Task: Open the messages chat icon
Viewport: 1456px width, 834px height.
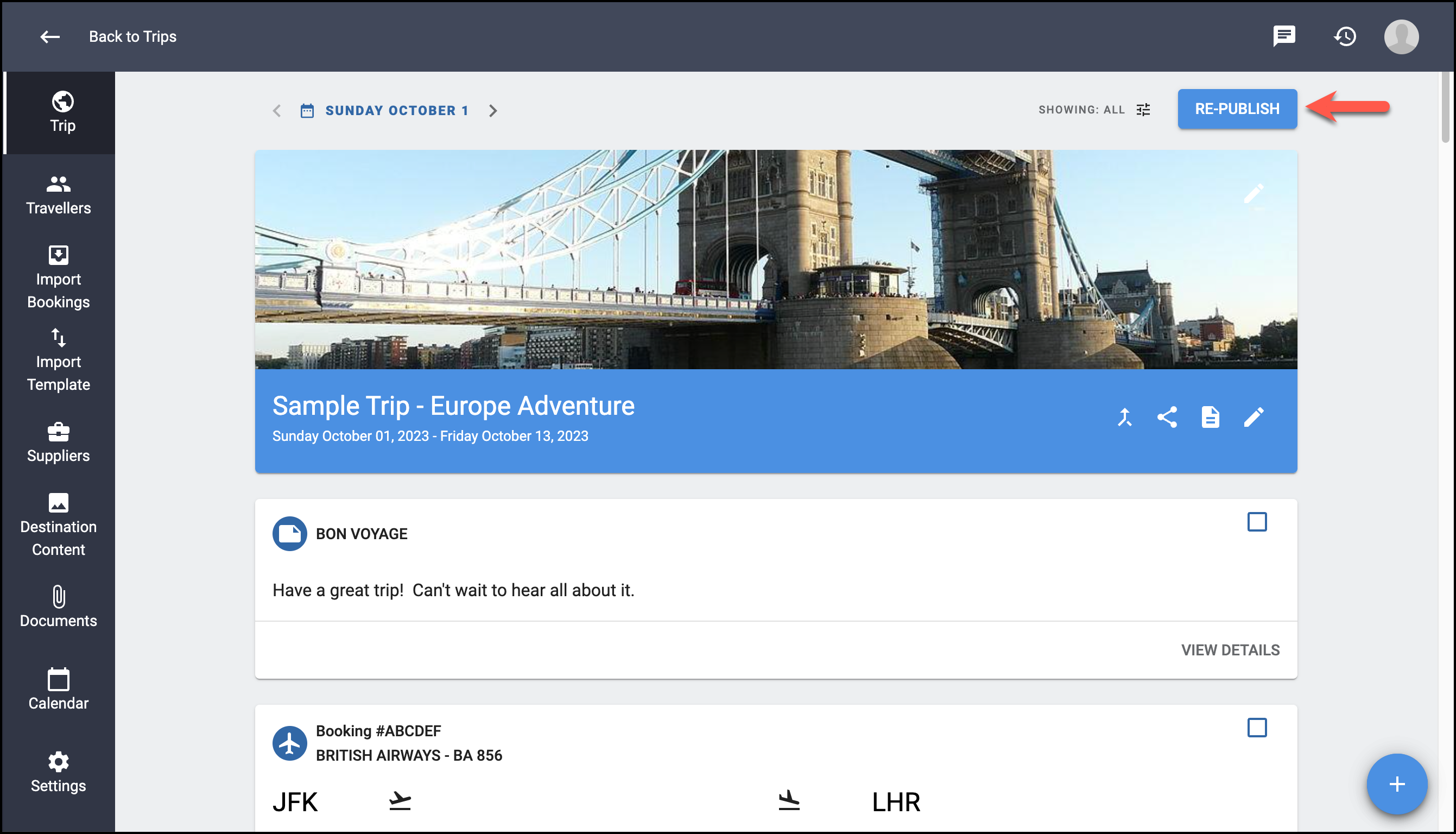Action: (1284, 36)
